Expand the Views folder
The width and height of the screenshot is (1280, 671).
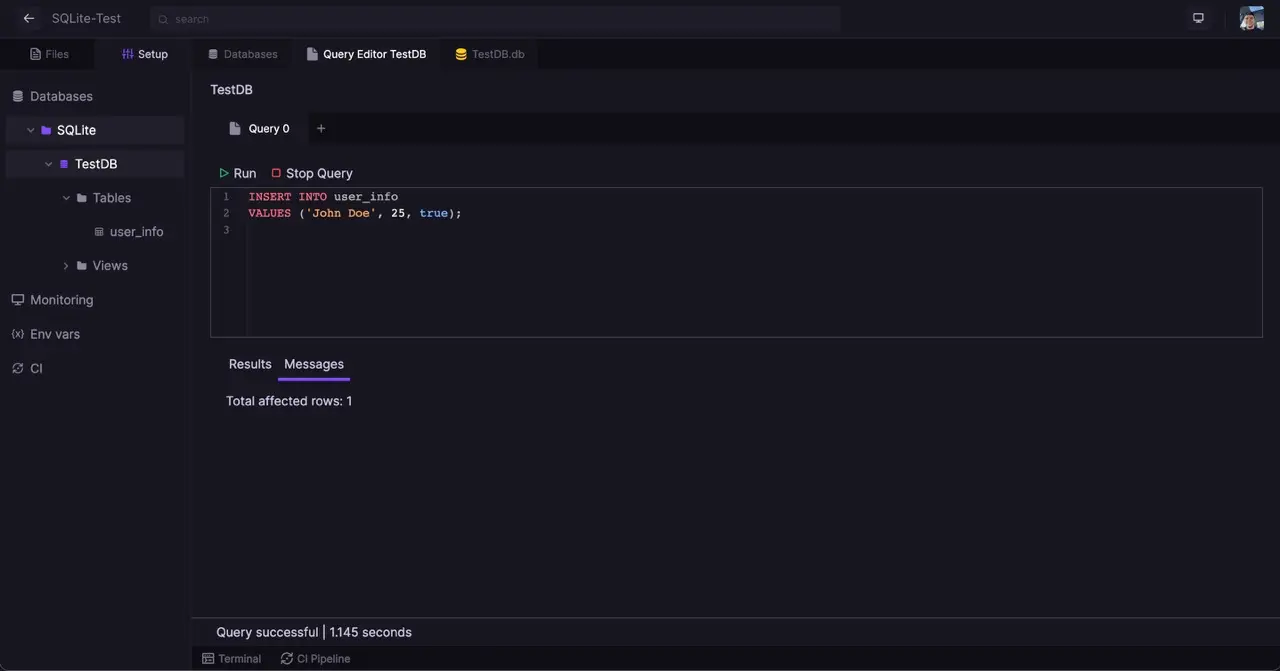pos(66,266)
